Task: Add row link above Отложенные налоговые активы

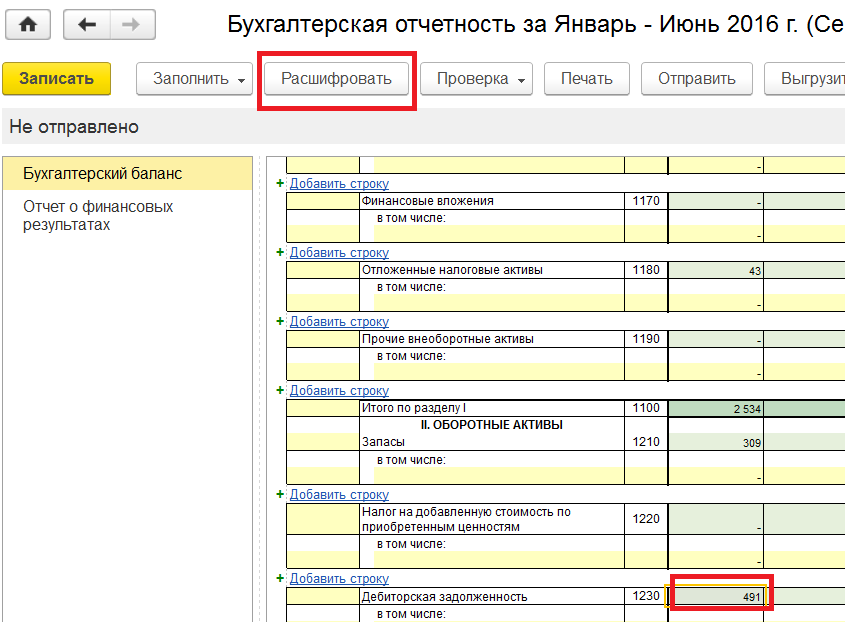Action: (339, 253)
